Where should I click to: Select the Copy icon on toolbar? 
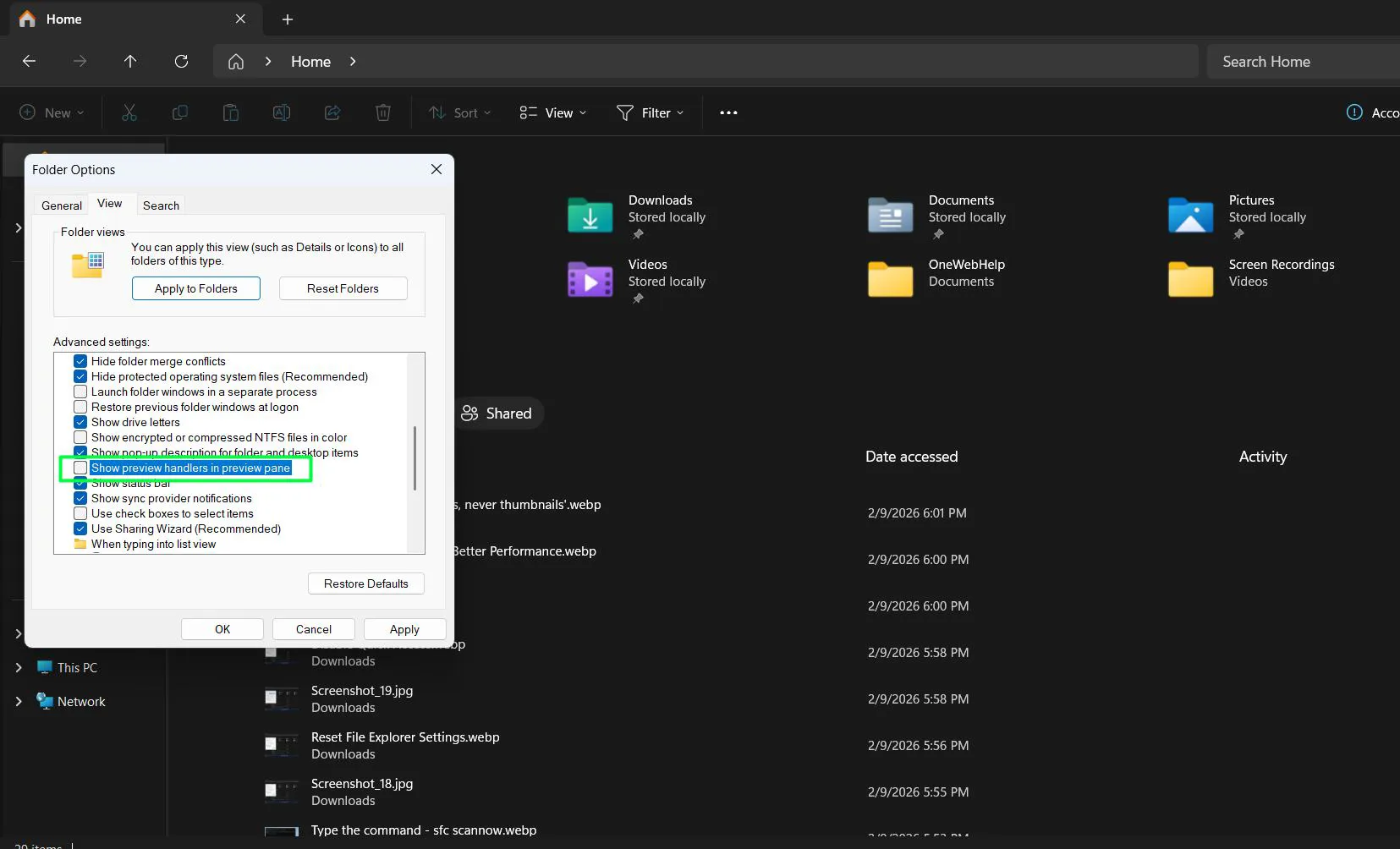[x=179, y=112]
